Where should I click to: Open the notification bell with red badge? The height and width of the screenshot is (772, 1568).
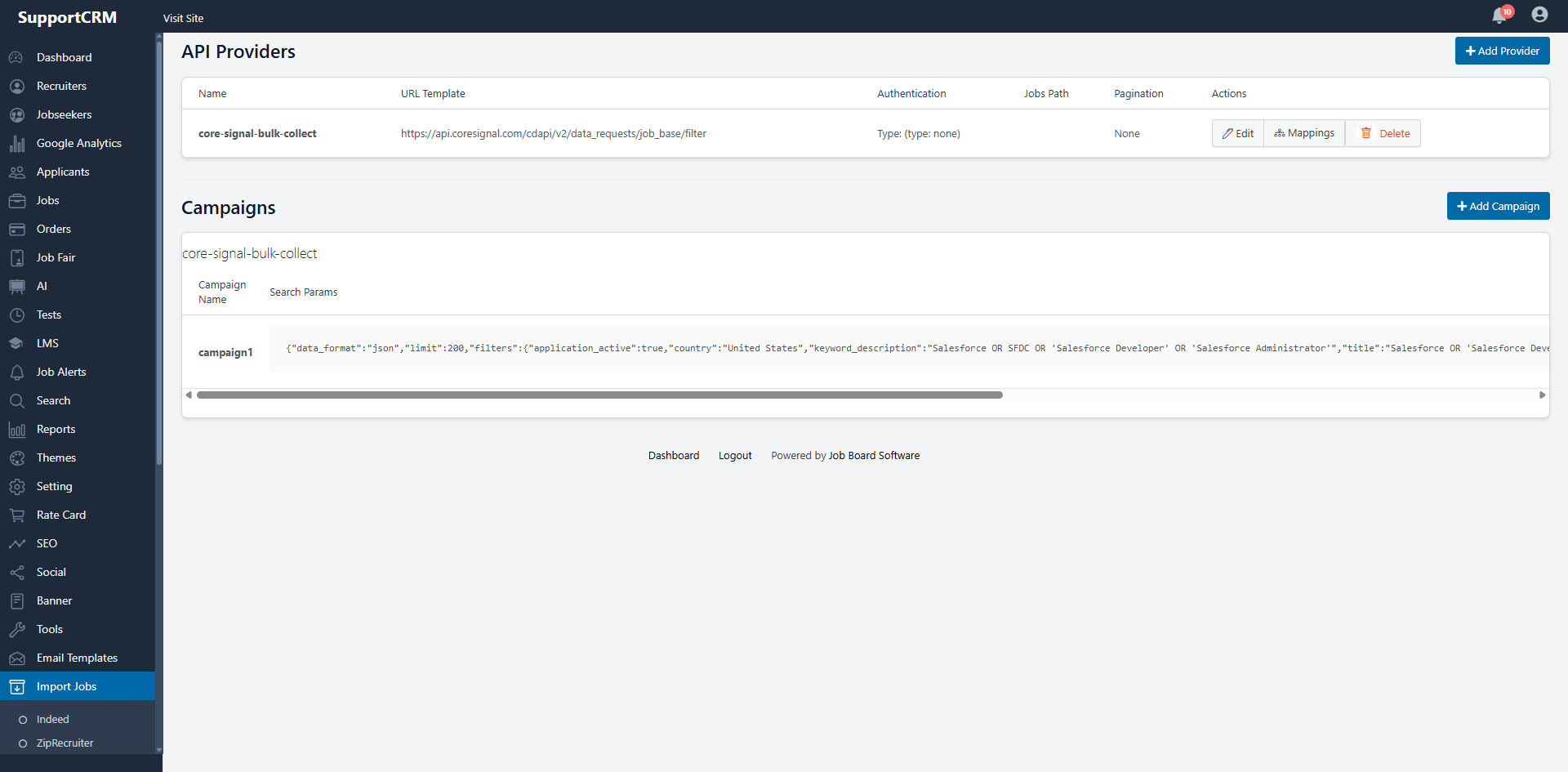coord(1501,15)
